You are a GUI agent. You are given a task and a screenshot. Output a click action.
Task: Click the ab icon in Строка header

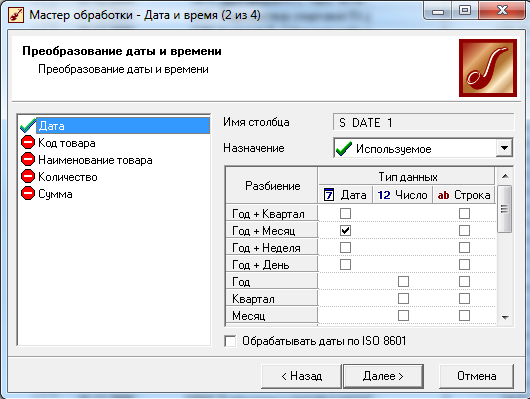pos(443,195)
